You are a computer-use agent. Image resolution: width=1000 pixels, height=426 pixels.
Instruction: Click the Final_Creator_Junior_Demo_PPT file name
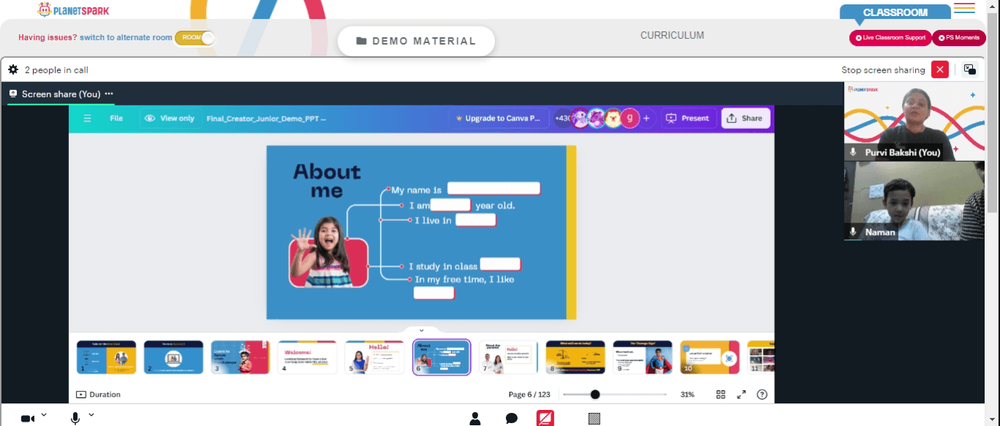point(266,119)
